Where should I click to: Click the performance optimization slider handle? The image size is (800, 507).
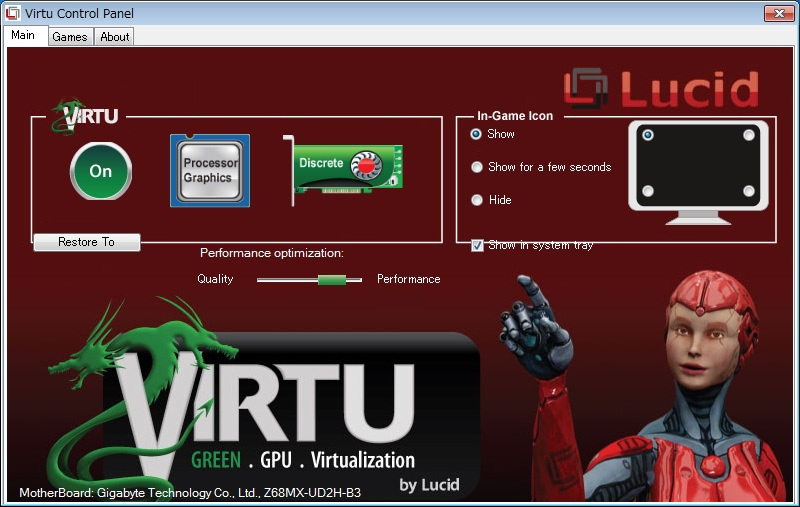click(x=332, y=280)
